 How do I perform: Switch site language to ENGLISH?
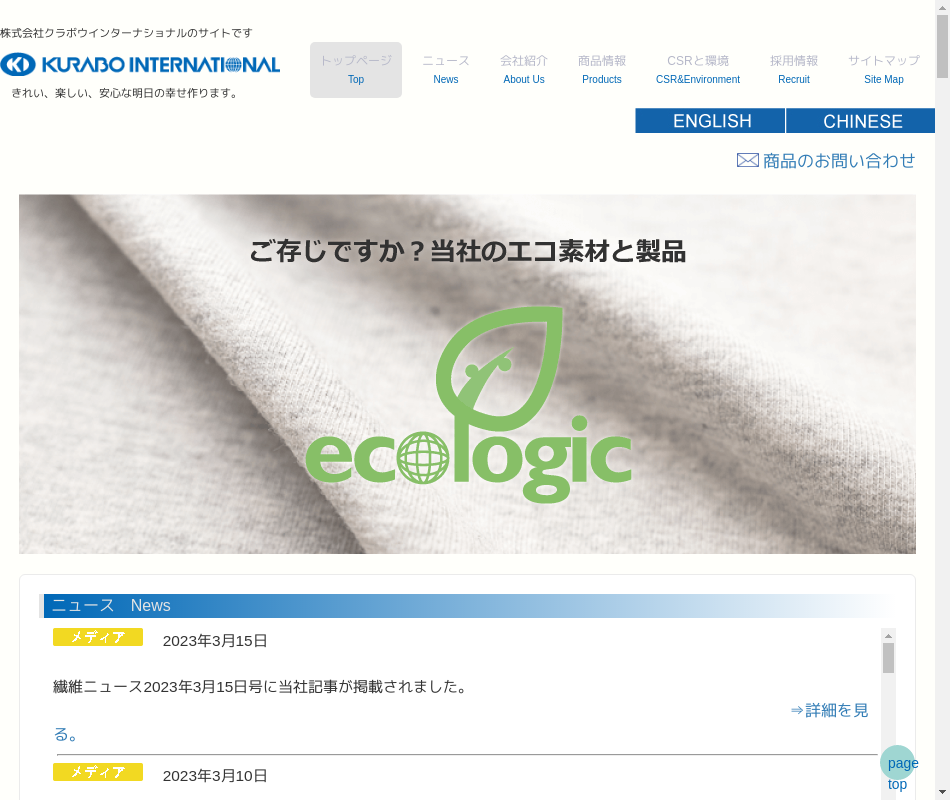710,121
